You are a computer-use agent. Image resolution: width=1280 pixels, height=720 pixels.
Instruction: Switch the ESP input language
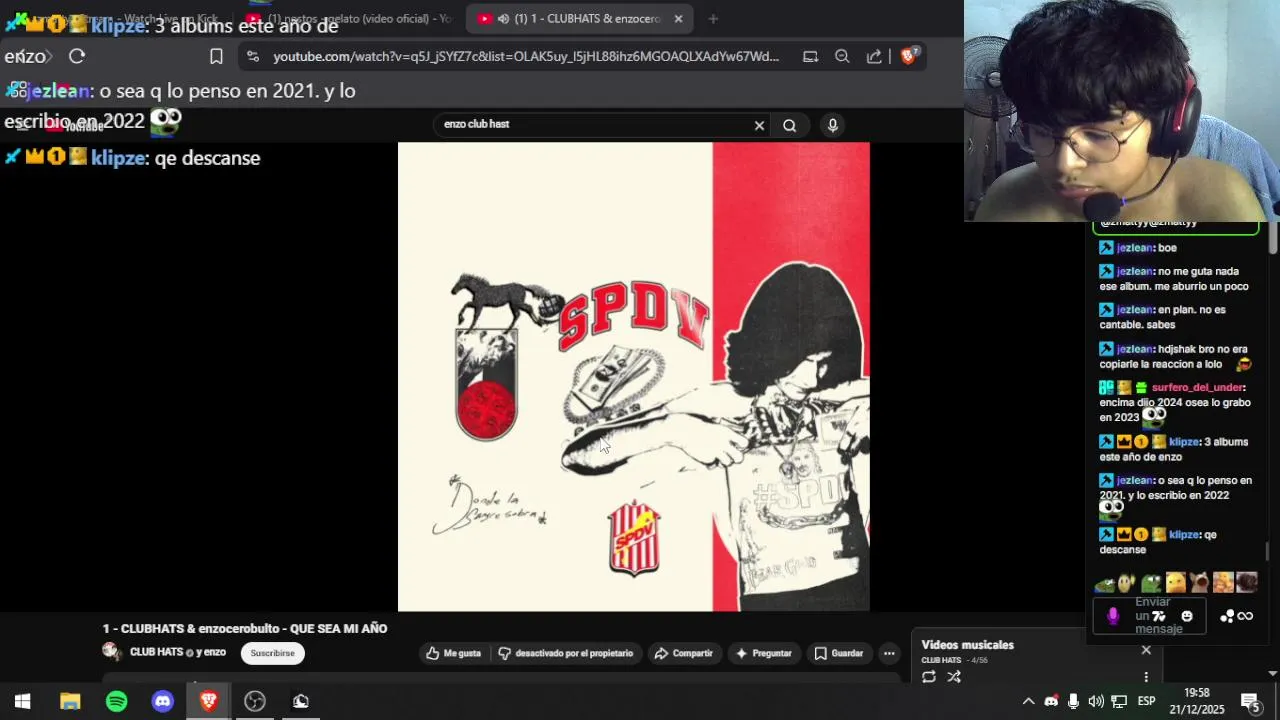tap(1147, 701)
